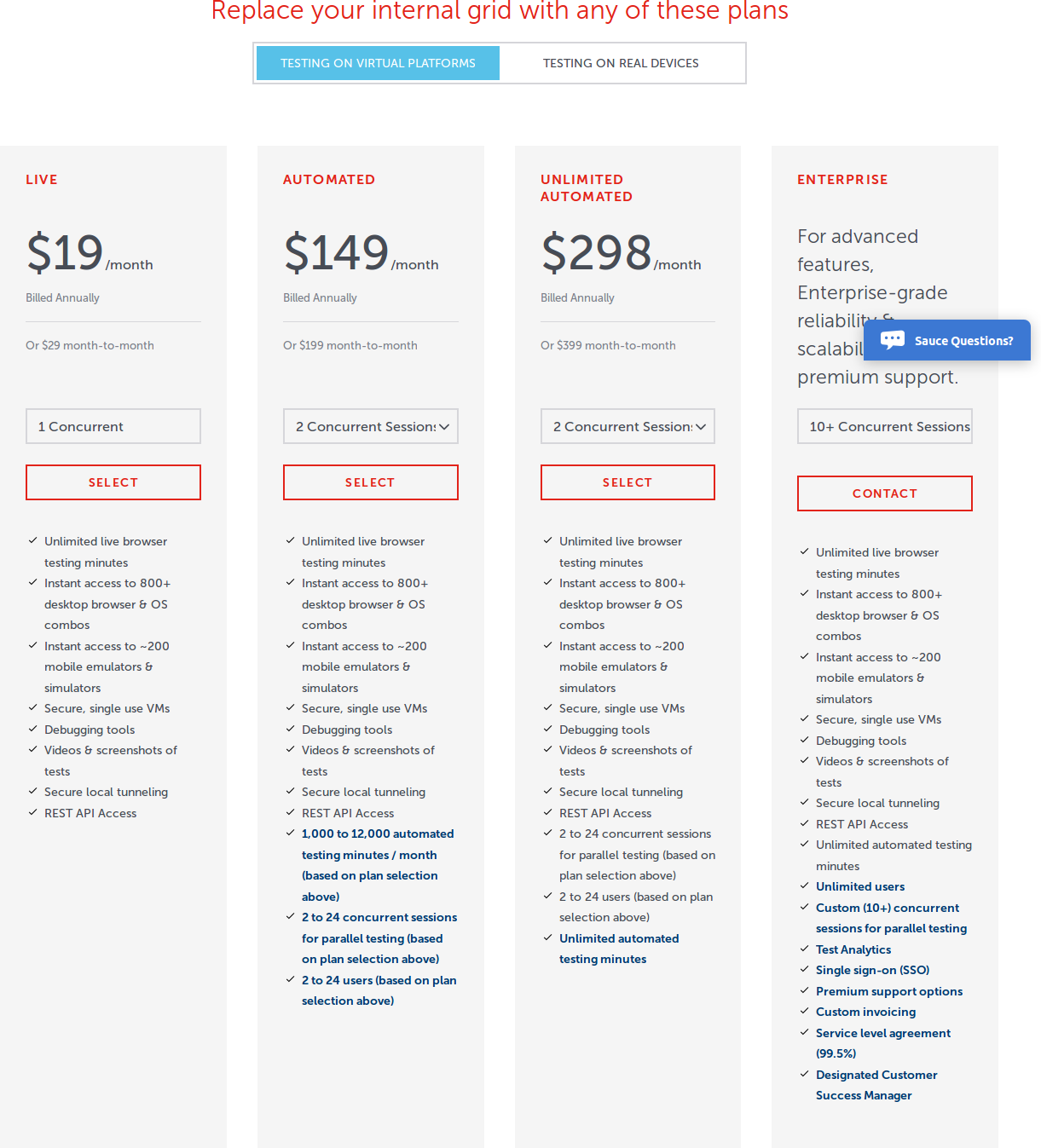Click the checkmark beside Secure local tunneling in Automated plan
The height and width of the screenshot is (1148, 1041).
pos(290,792)
